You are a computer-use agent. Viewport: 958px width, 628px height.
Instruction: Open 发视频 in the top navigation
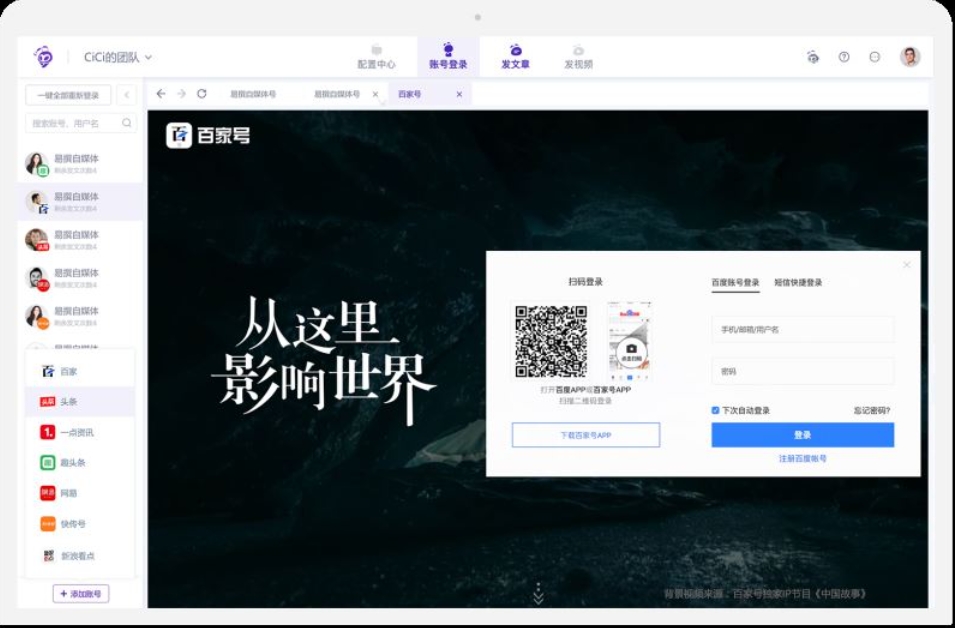pos(578,57)
